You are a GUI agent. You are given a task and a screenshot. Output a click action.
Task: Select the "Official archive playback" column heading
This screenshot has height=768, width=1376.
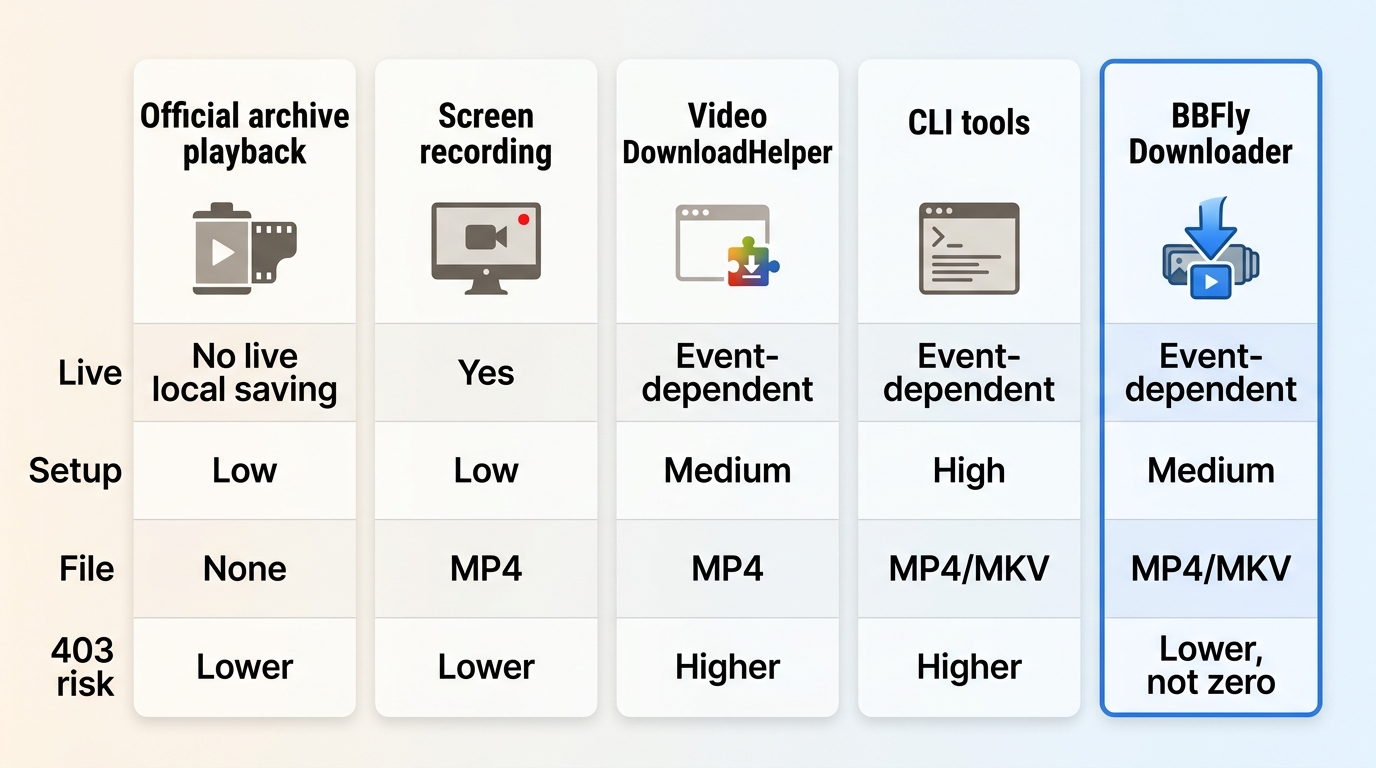click(245, 134)
